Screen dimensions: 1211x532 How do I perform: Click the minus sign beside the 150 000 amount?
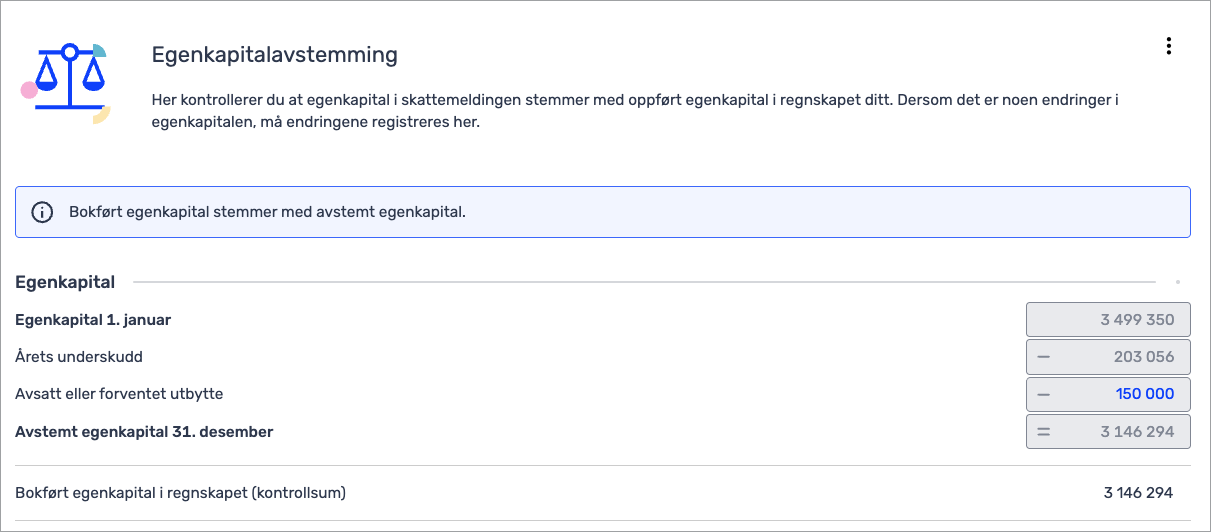point(1044,394)
